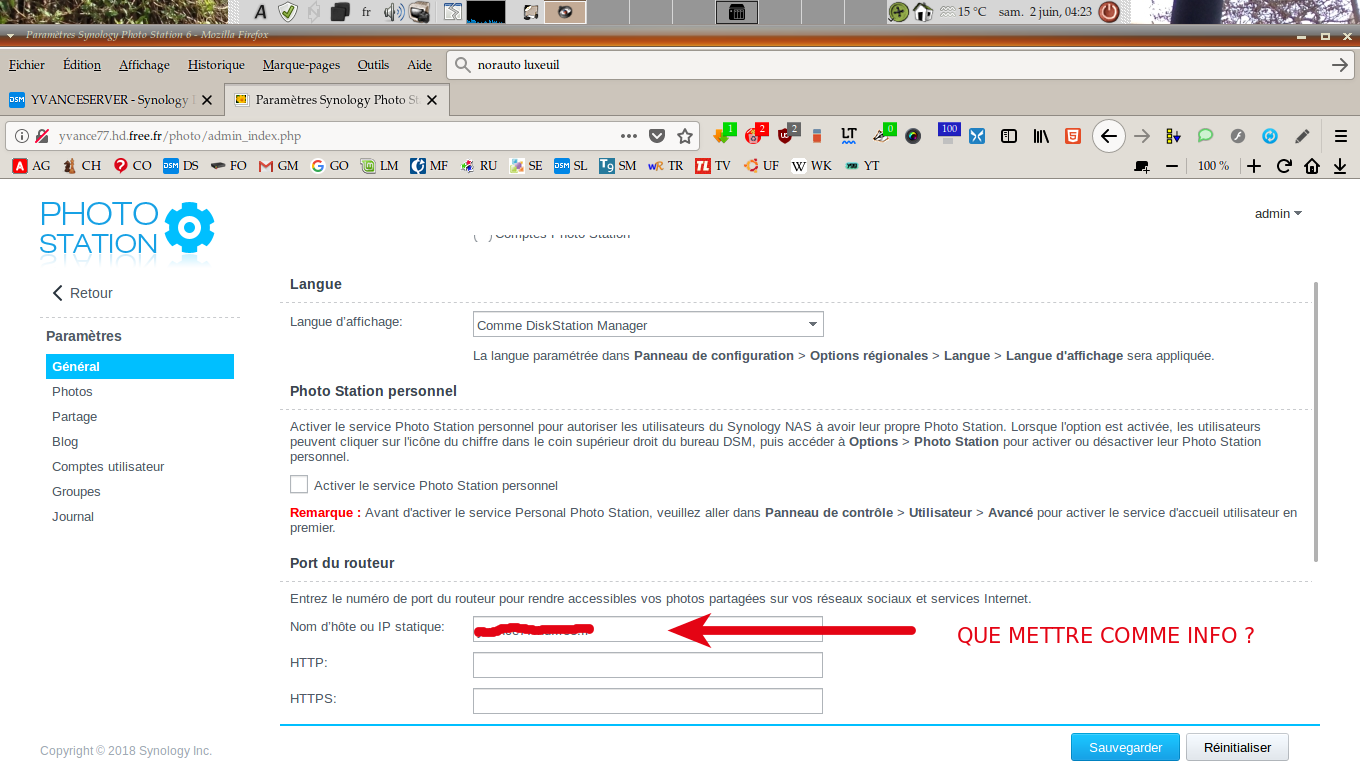The image size is (1360, 768).
Task: Open the page actions ellipsis in the URL bar
Action: (629, 136)
